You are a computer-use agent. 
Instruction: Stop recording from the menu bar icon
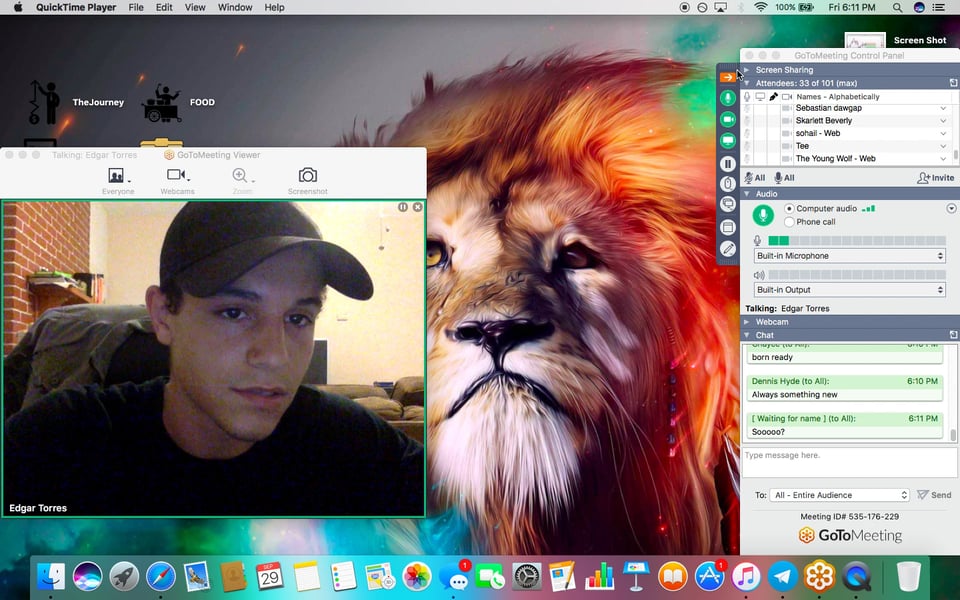pyautogui.click(x=684, y=7)
